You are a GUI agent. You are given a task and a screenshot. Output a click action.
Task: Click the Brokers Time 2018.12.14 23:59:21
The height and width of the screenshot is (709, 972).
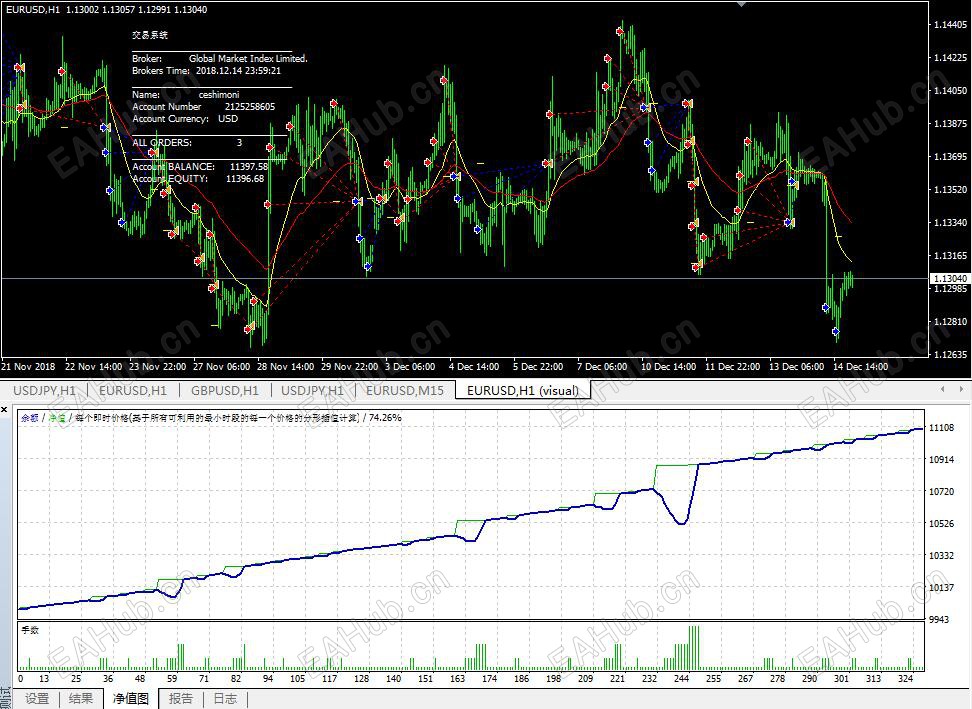(x=238, y=71)
